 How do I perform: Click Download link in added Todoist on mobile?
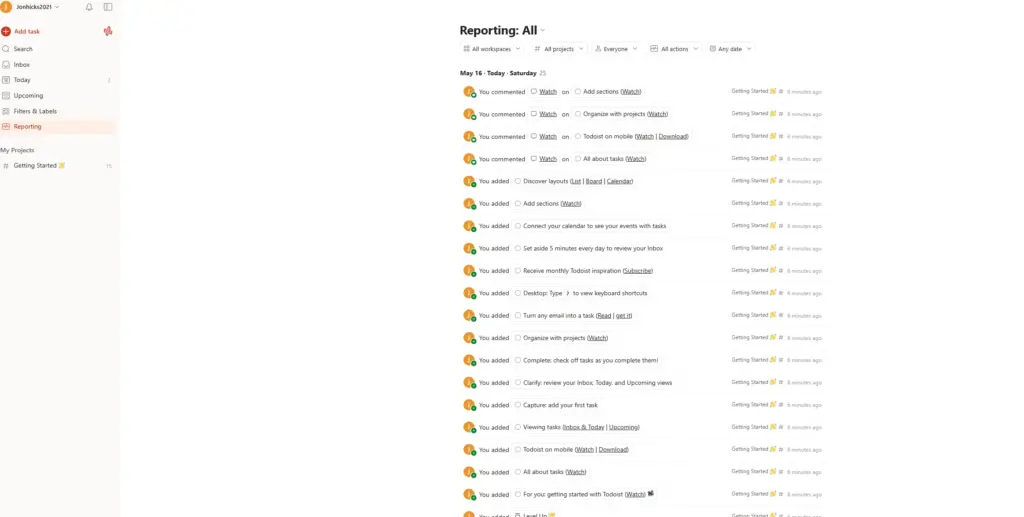point(613,450)
